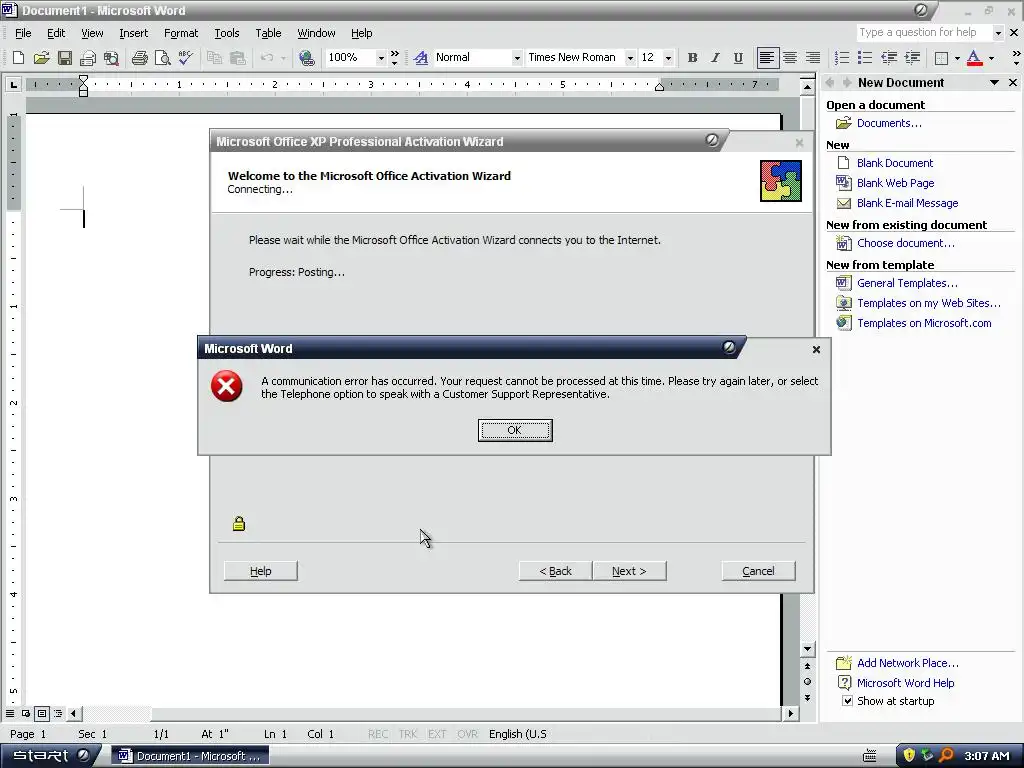
Task: Toggle Bold formatting button
Action: (x=692, y=58)
